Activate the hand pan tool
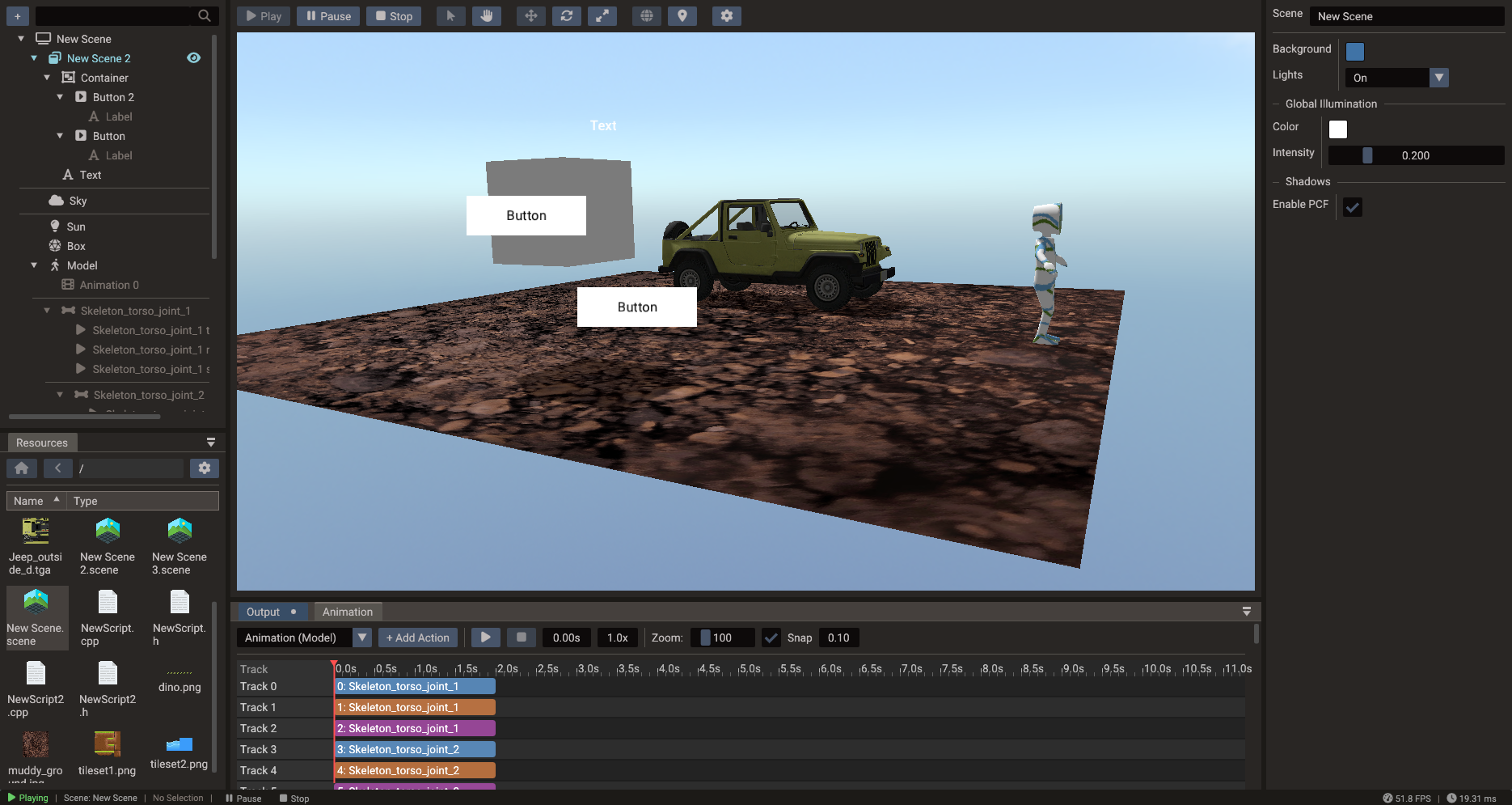Screen dimensions: 1512x805 [486, 16]
